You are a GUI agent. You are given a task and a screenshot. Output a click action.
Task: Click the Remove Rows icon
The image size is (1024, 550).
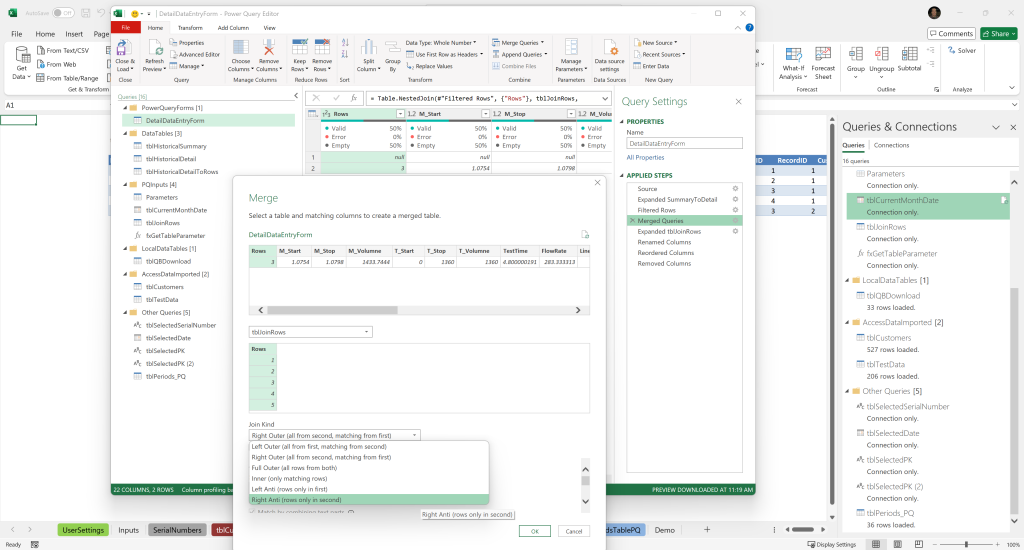tap(322, 48)
